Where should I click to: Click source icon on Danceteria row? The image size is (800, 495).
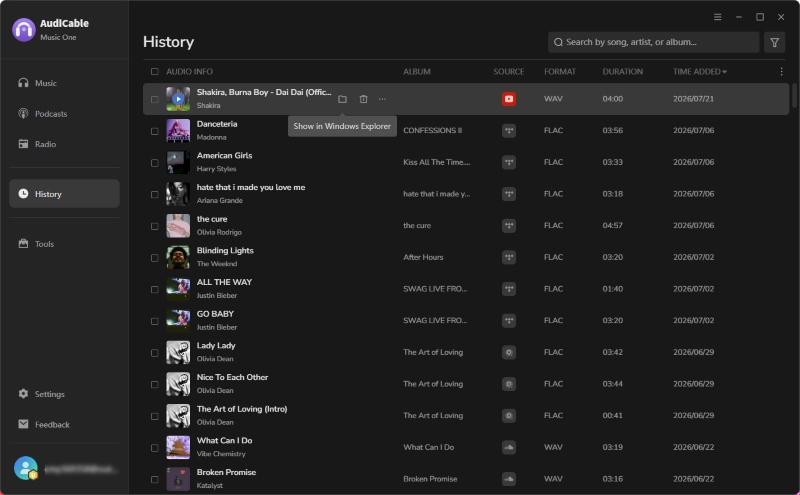coord(509,131)
